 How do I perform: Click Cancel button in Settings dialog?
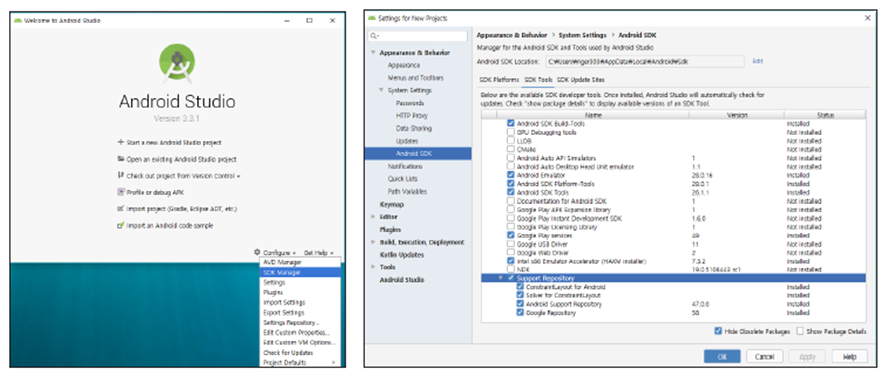tap(764, 357)
